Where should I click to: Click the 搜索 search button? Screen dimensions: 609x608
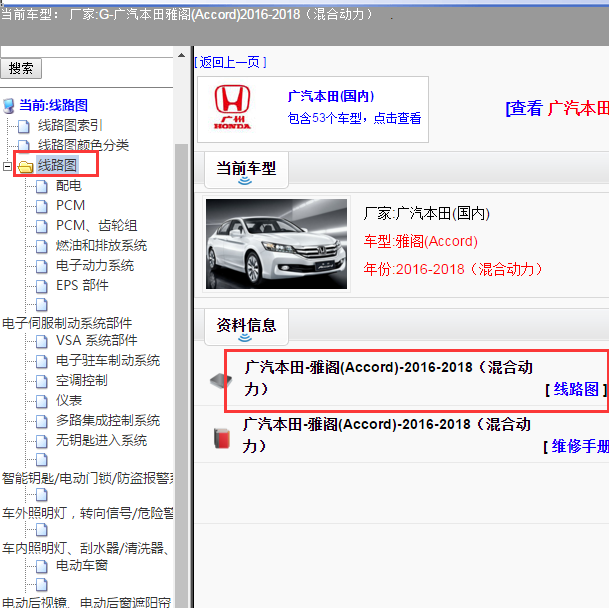pos(21,68)
